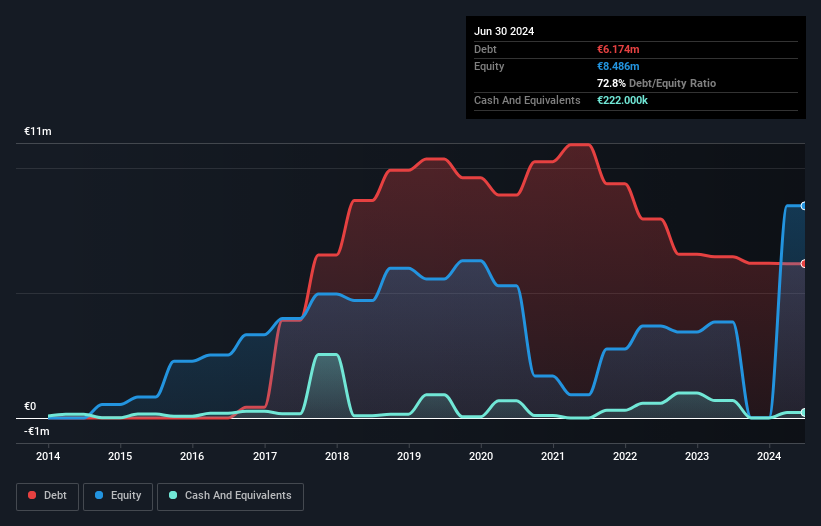Click the 2022 x-axis label
Image resolution: width=821 pixels, height=526 pixels.
click(625, 456)
